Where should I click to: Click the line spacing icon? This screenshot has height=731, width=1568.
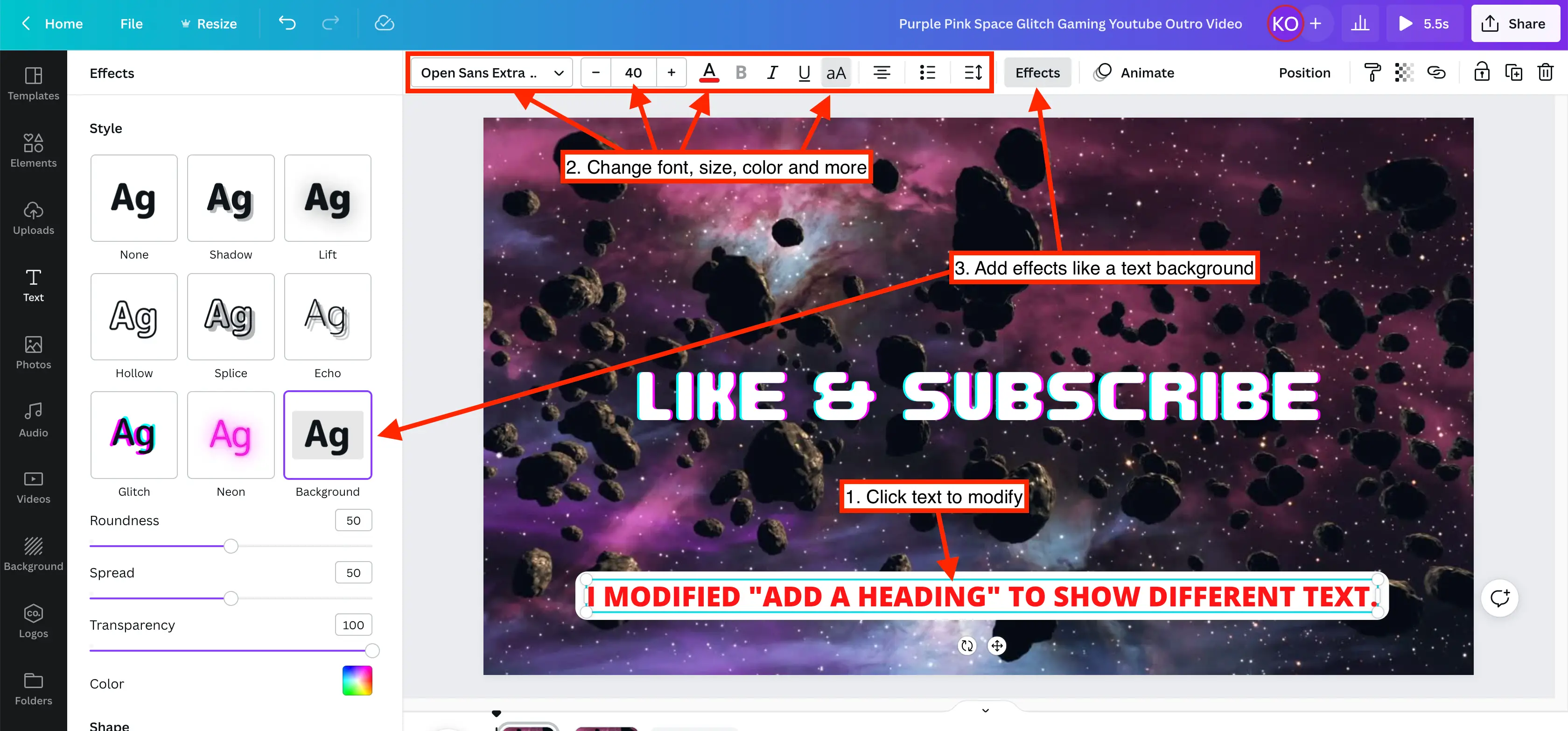tap(973, 72)
